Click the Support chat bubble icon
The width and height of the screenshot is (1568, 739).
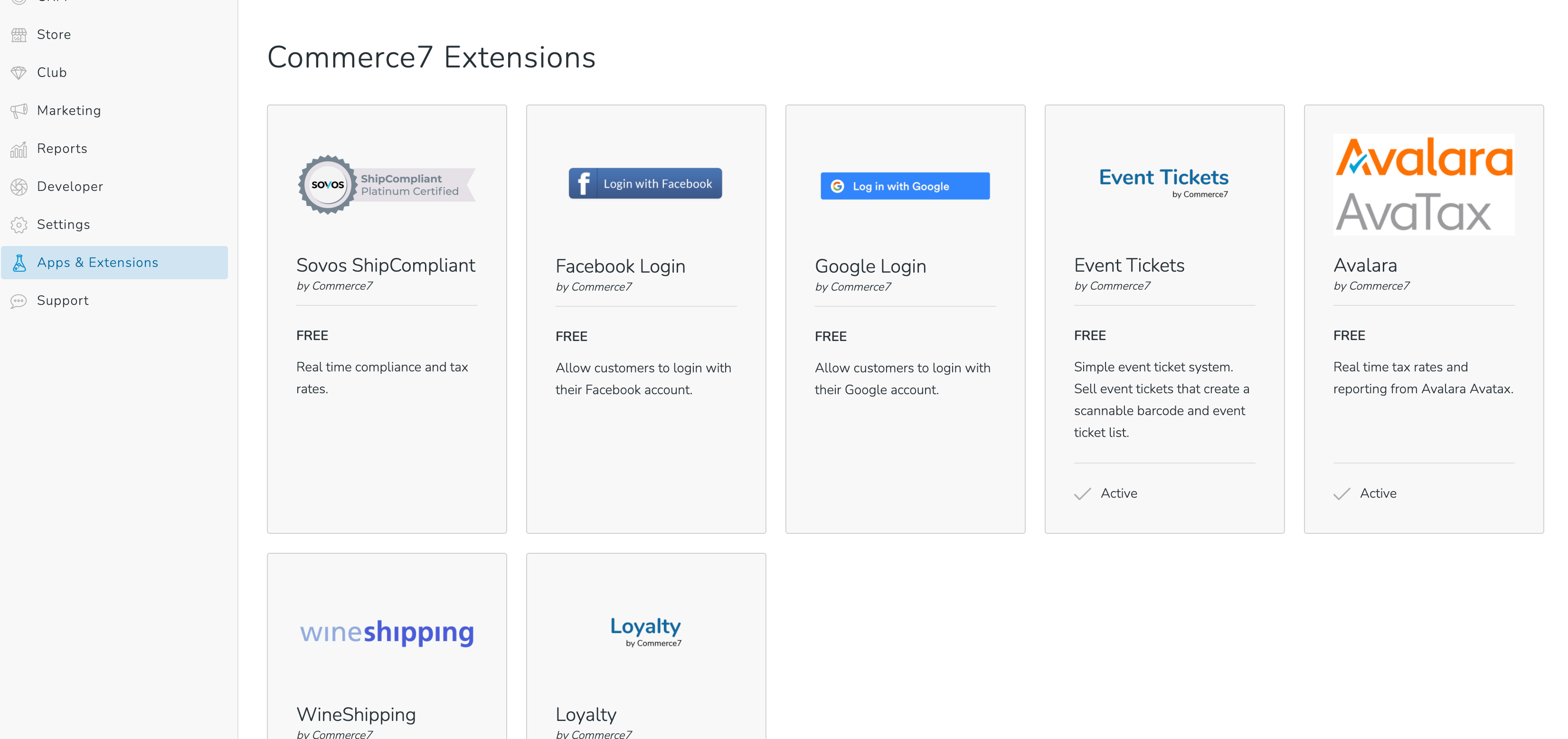(19, 301)
